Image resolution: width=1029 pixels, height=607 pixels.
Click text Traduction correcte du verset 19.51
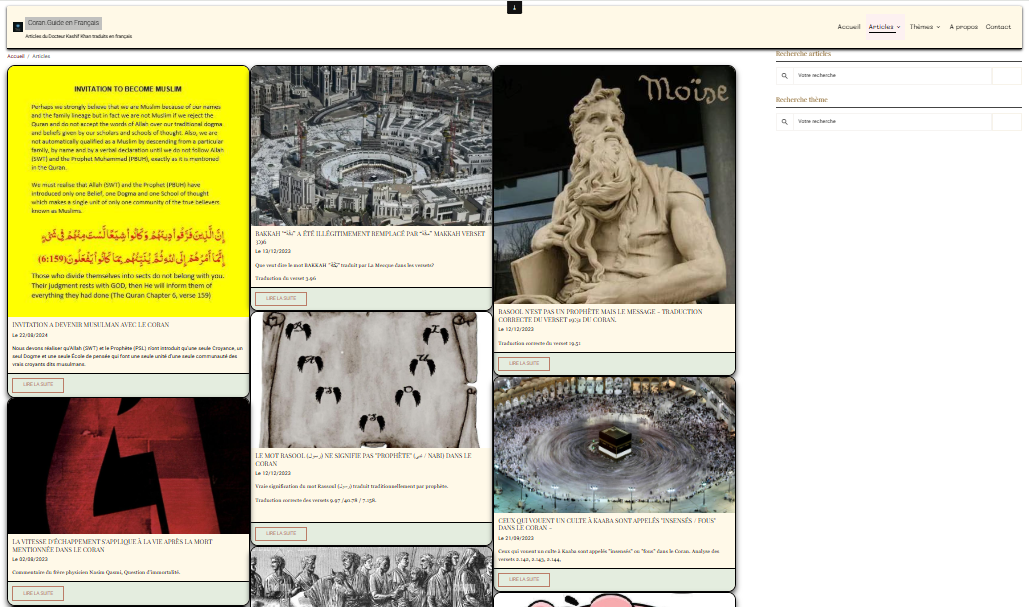[539, 343]
